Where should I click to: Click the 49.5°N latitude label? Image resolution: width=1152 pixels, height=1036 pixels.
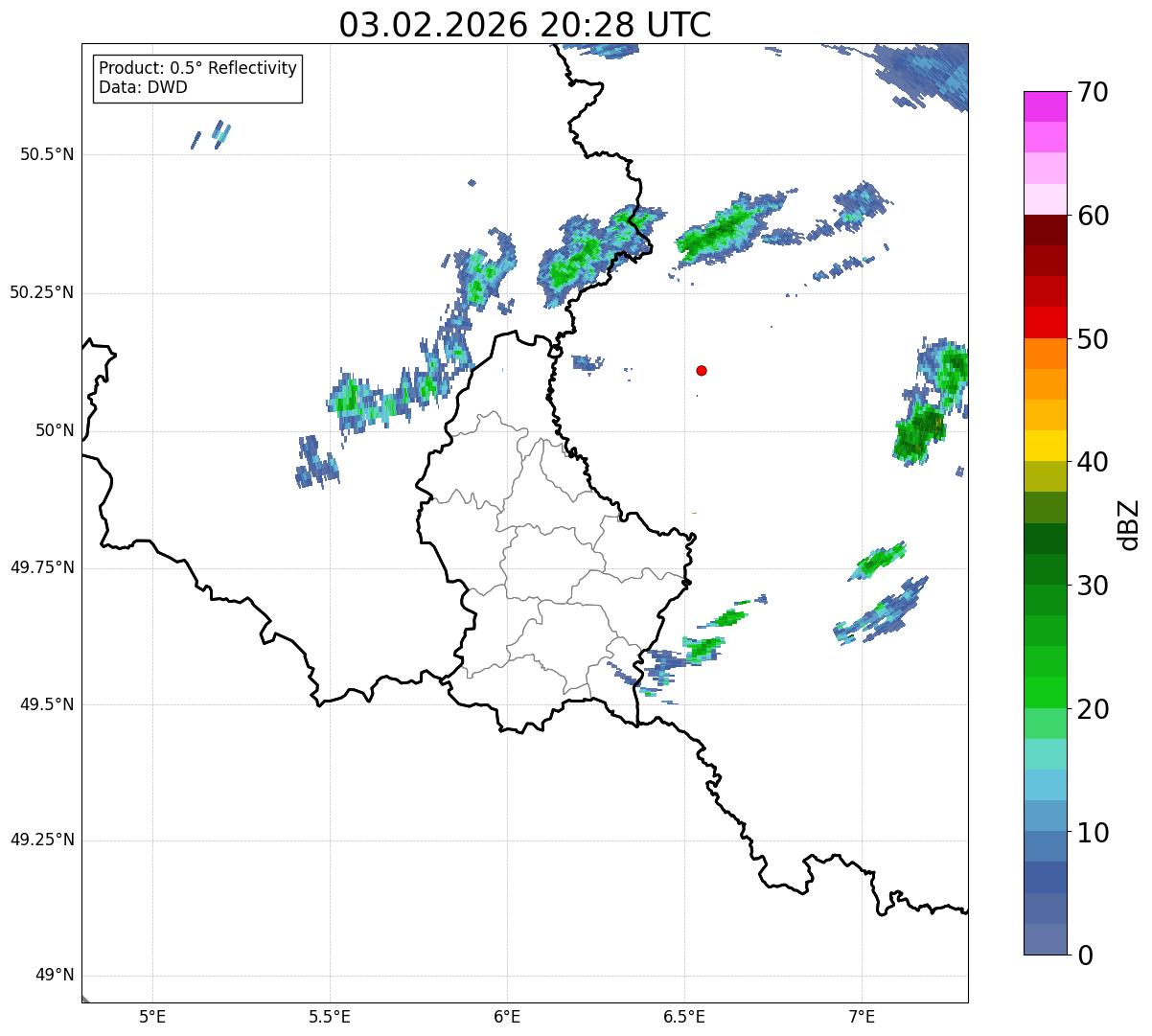pyautogui.click(x=47, y=704)
